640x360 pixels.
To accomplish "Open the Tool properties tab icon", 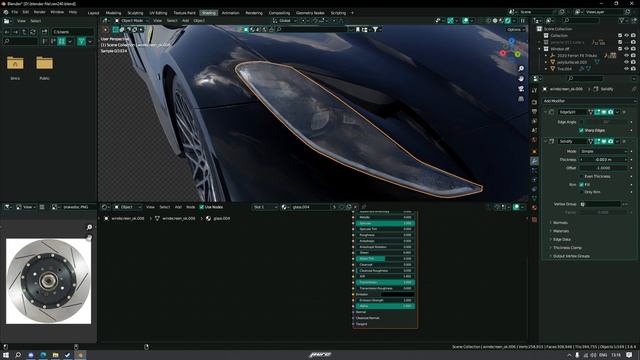I will [534, 91].
